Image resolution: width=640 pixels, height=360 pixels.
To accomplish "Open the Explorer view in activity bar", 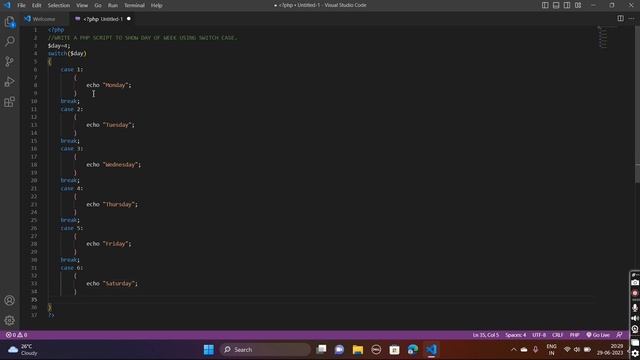I will coord(9,22).
